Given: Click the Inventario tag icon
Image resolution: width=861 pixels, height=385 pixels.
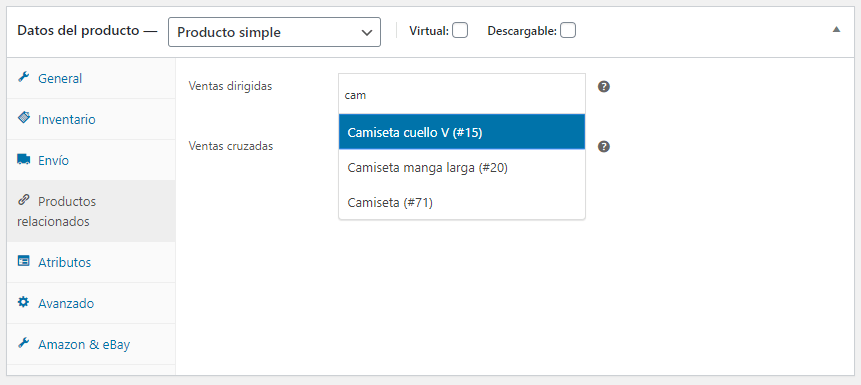Looking at the screenshot, I should coord(23,118).
